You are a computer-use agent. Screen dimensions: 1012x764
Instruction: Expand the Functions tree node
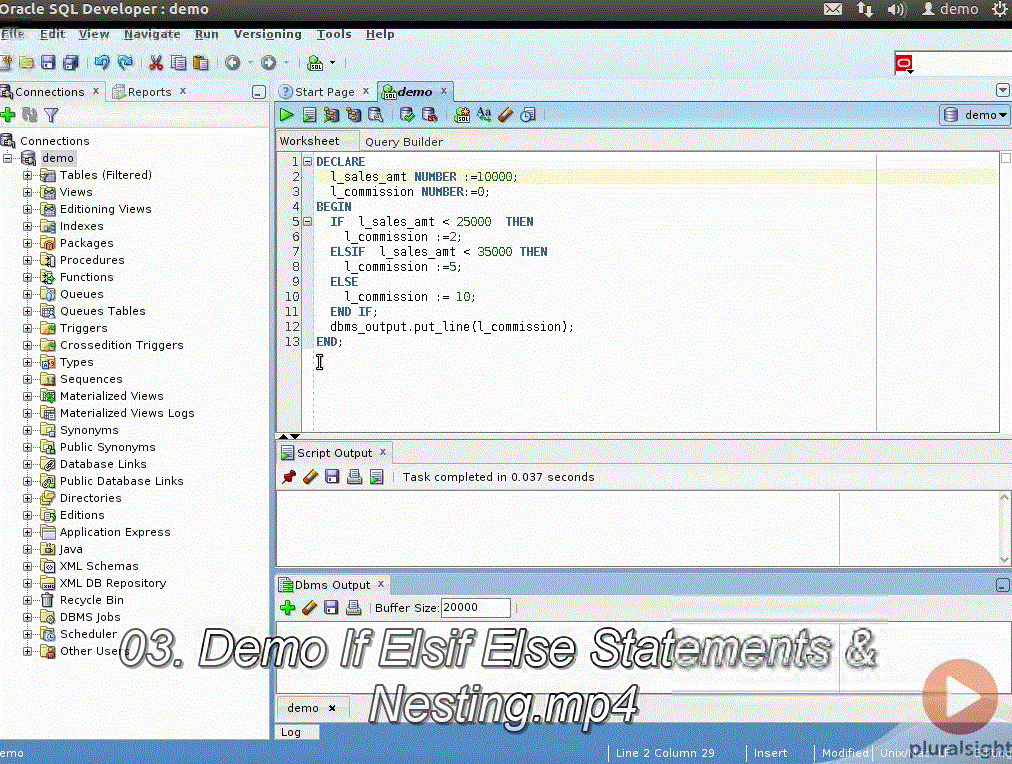(x=27, y=277)
